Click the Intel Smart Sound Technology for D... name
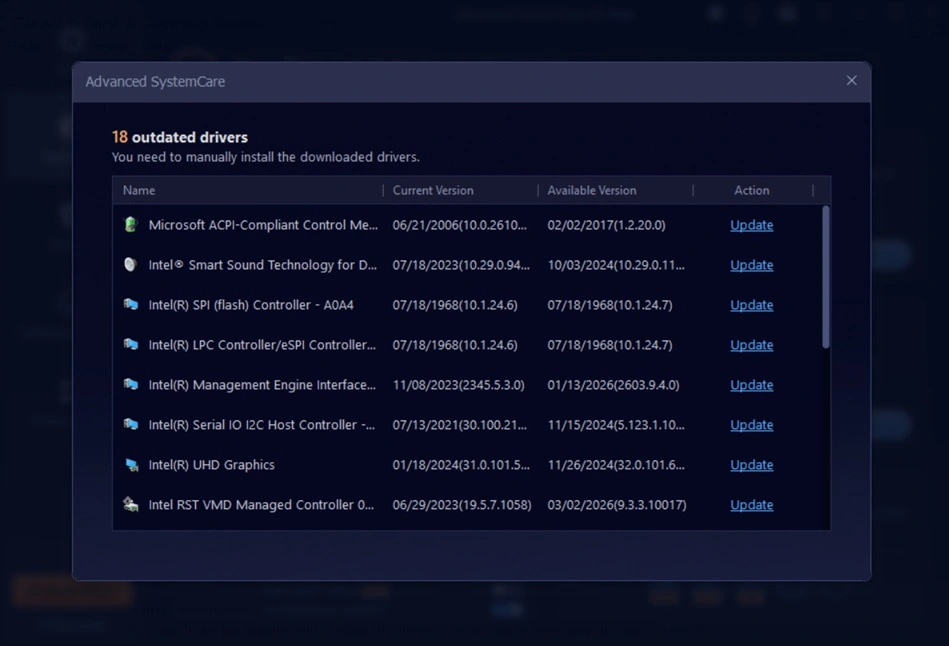Viewport: 949px width, 646px height. pyautogui.click(x=263, y=265)
